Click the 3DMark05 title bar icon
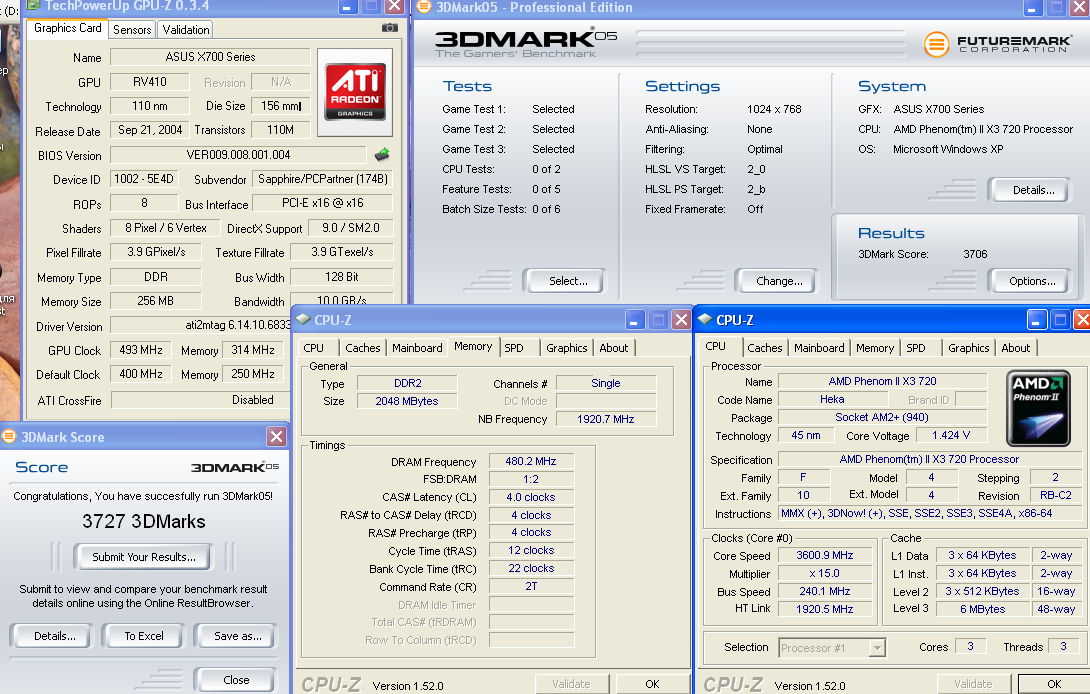Screen dimensions: 1090x694 tap(423, 7)
